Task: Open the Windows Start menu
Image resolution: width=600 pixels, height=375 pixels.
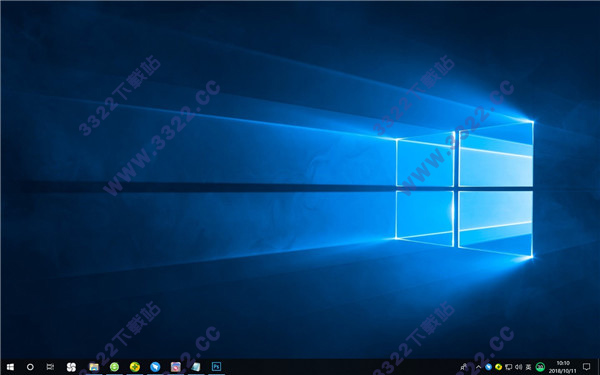Action: (x=10, y=367)
